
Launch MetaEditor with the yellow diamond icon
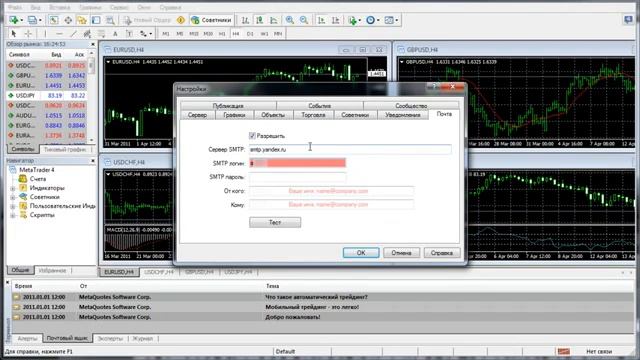[181, 20]
